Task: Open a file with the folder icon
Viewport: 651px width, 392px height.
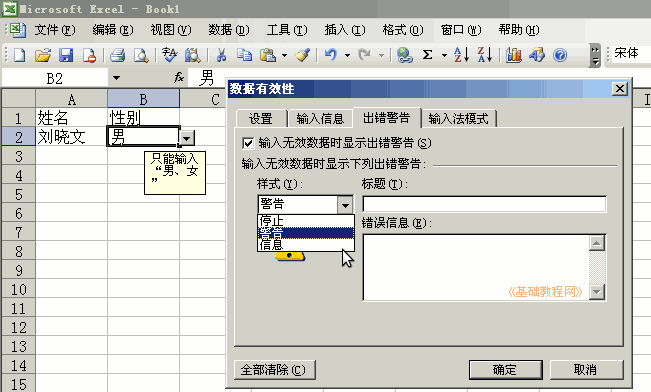Action: 42,55
